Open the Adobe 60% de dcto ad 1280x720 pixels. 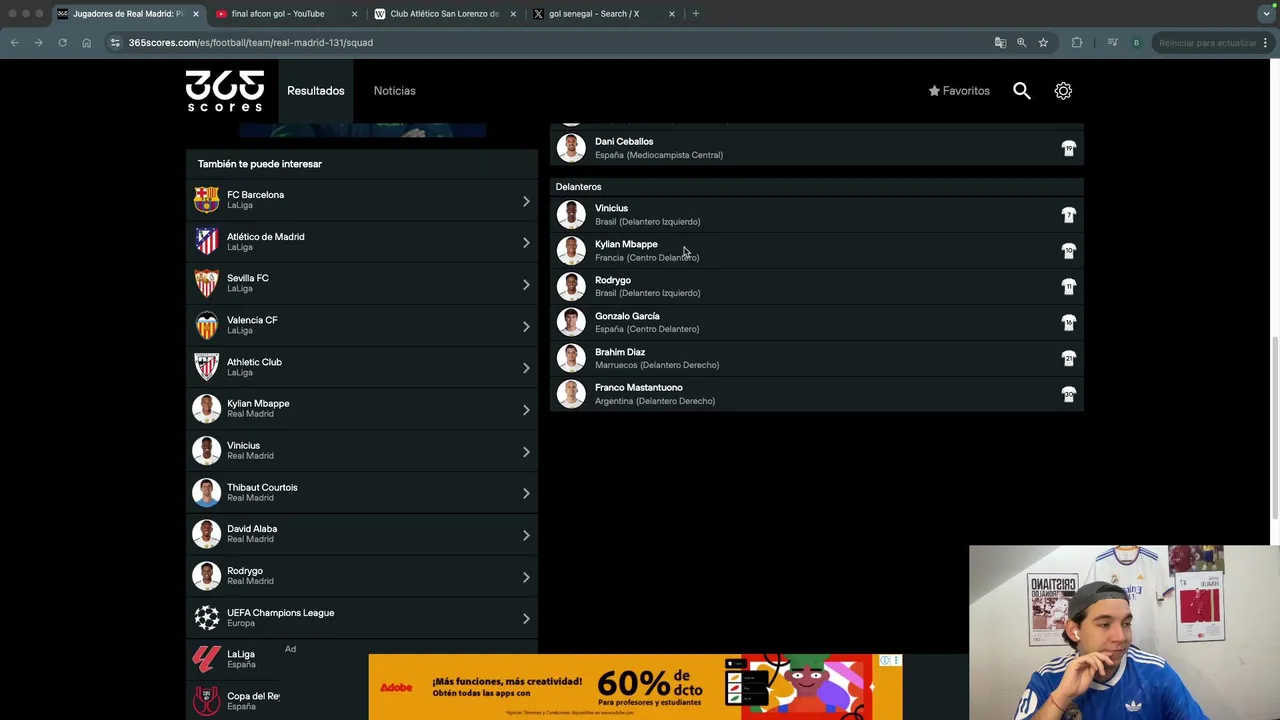point(635,687)
